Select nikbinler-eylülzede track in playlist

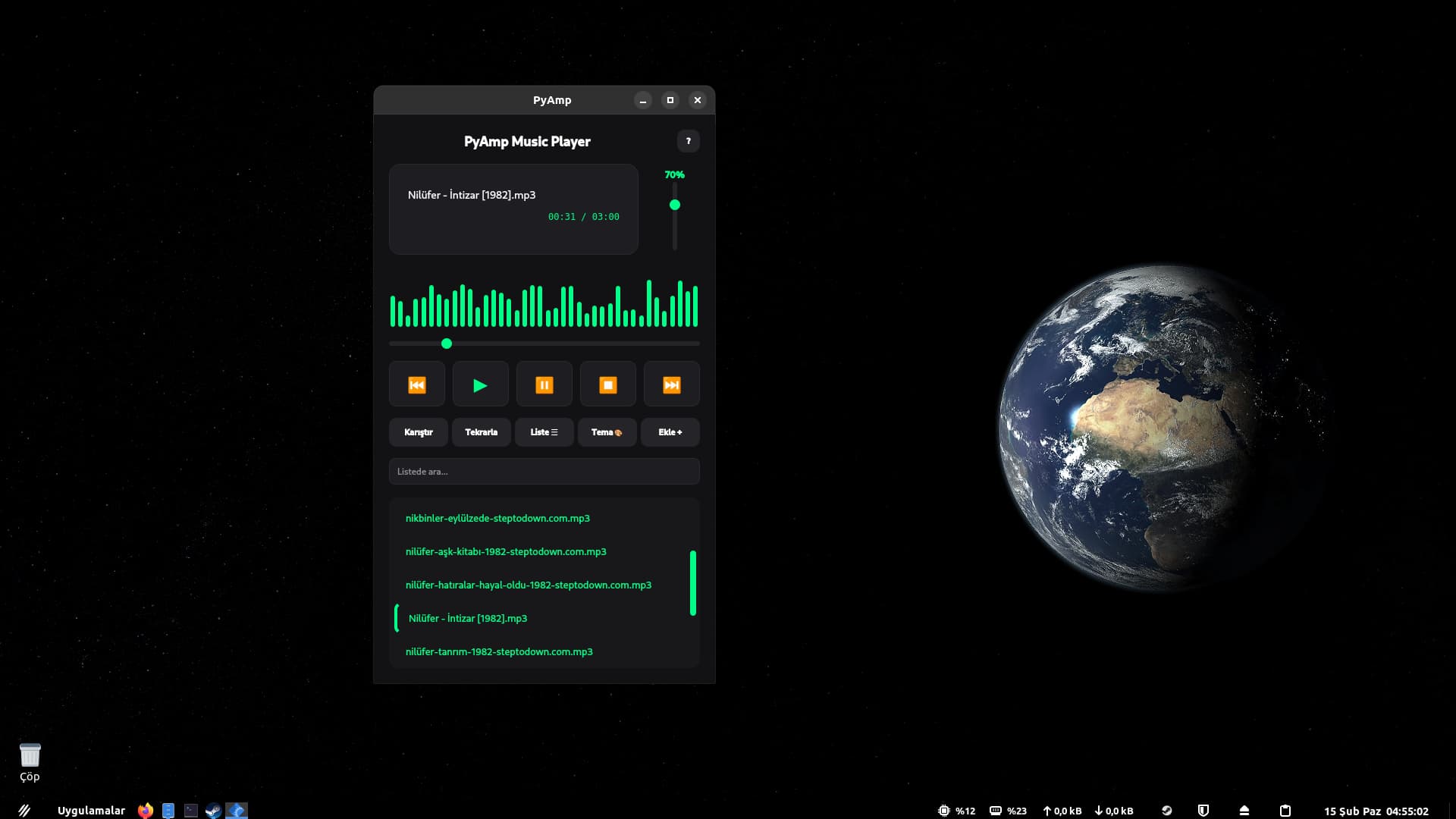497,519
